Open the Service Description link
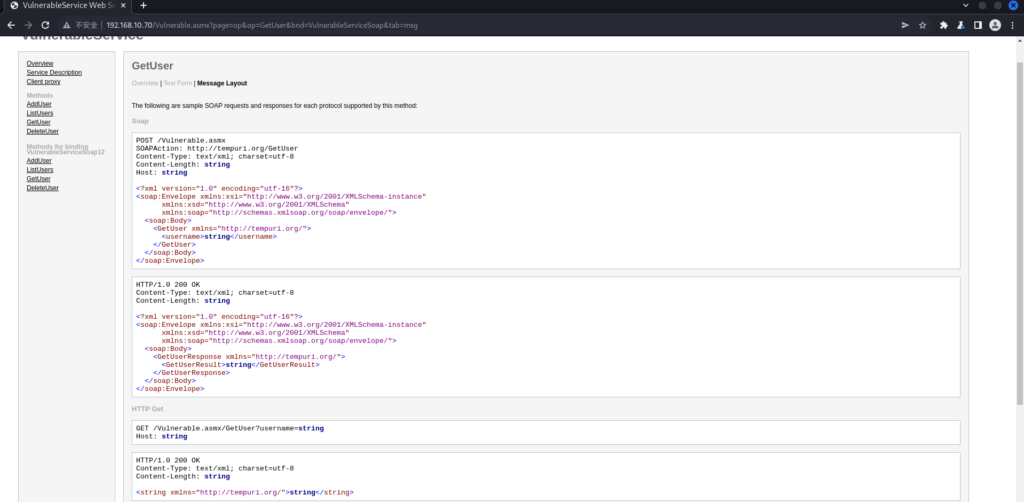Screen dimensions: 1024x502 pyautogui.click(x=54, y=72)
